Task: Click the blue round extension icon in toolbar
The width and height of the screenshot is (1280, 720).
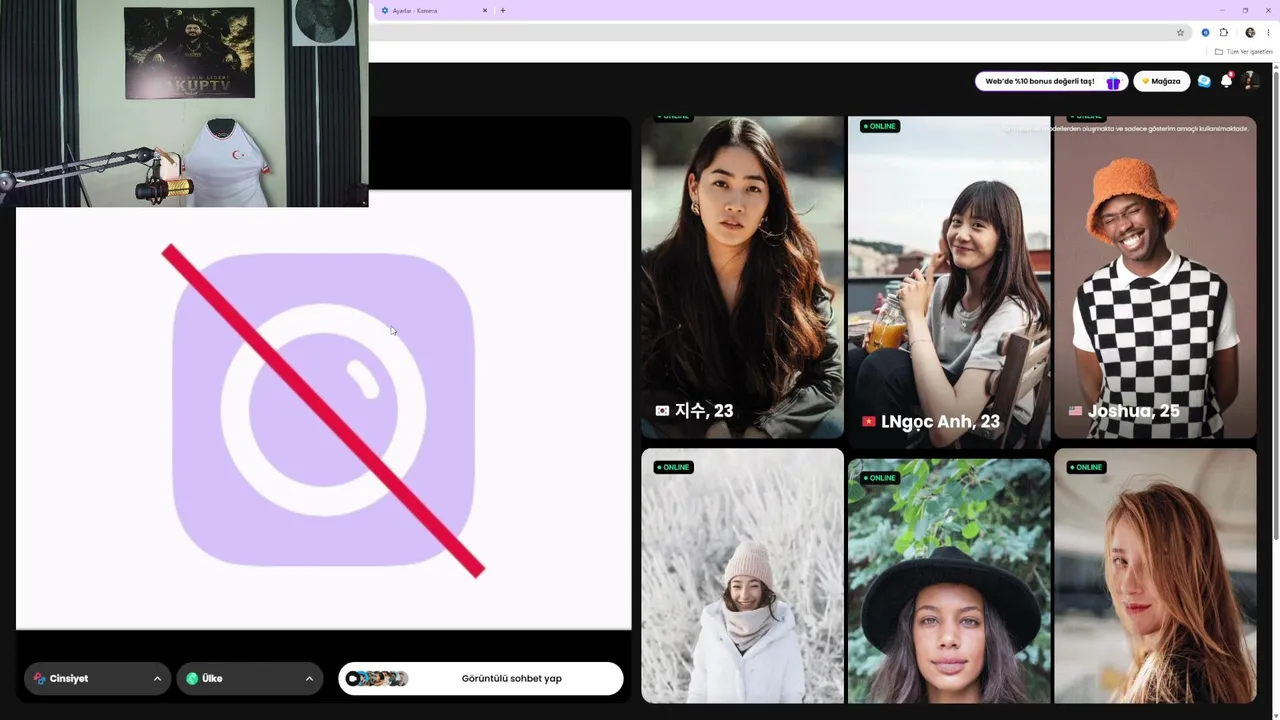Action: 1205,32
